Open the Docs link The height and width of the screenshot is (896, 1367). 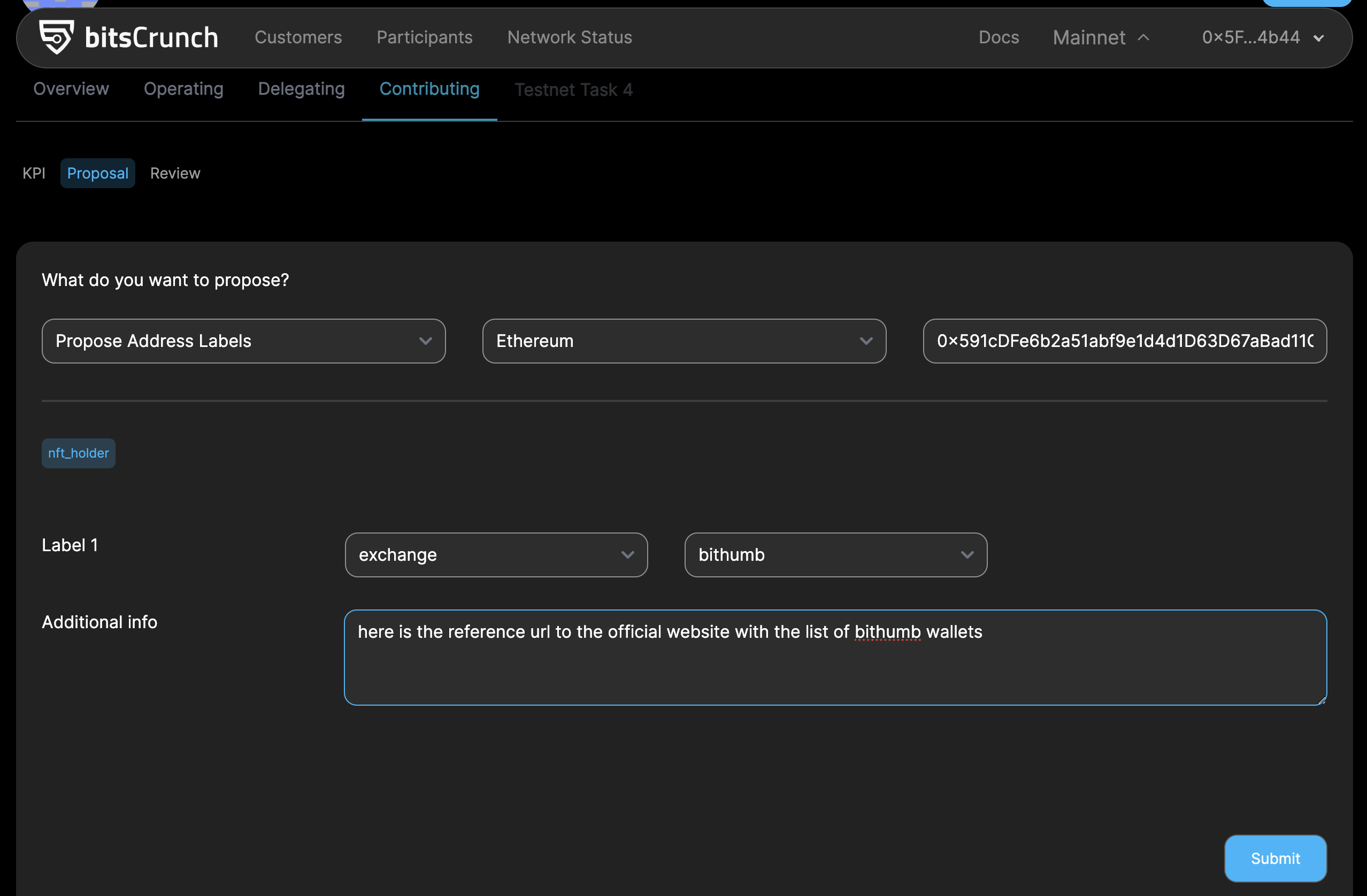point(999,37)
